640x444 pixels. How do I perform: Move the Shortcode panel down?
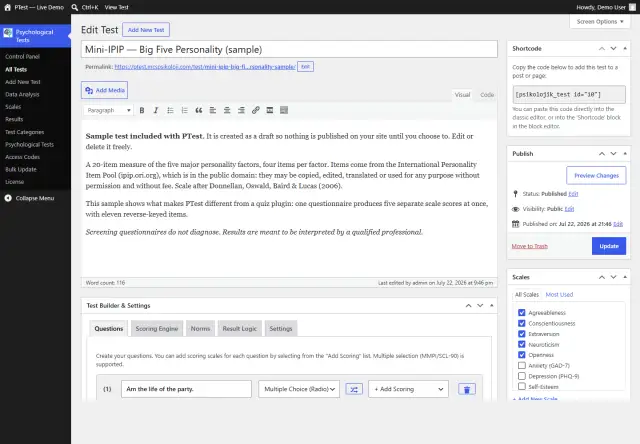[x=613, y=49]
